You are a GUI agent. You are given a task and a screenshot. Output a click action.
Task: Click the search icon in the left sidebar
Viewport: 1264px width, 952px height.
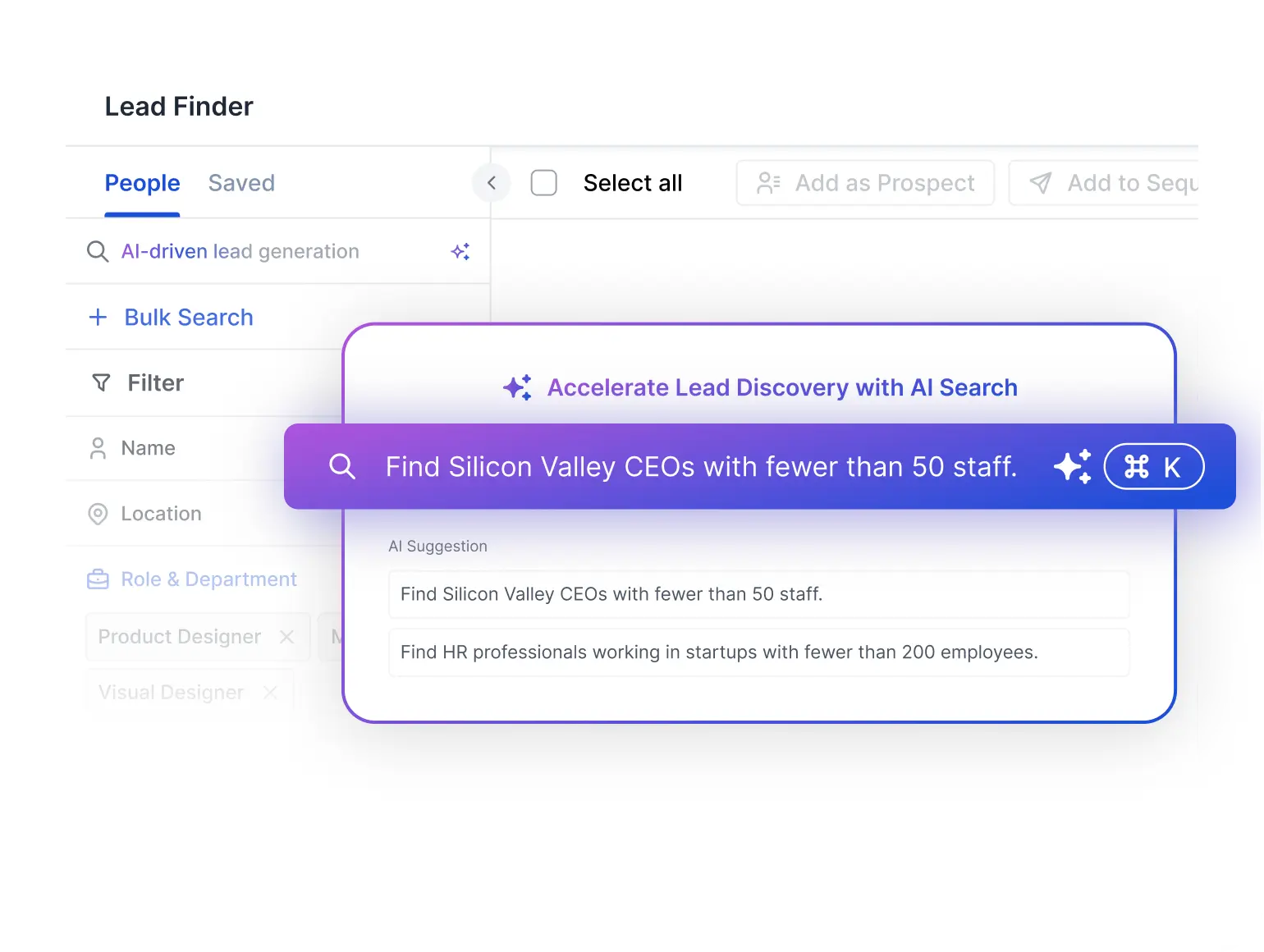[x=98, y=252]
